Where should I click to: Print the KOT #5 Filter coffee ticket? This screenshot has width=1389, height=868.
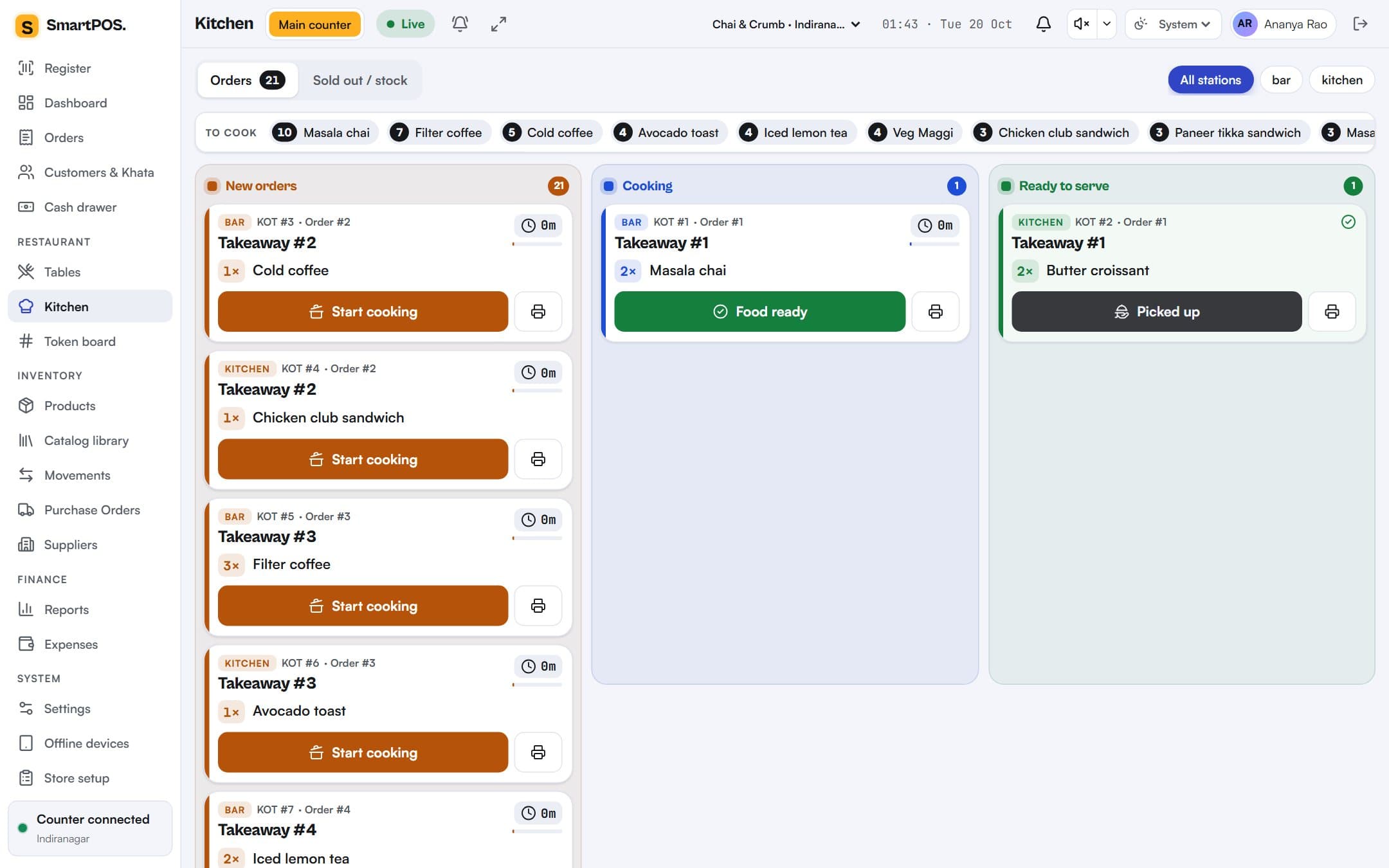(x=538, y=606)
